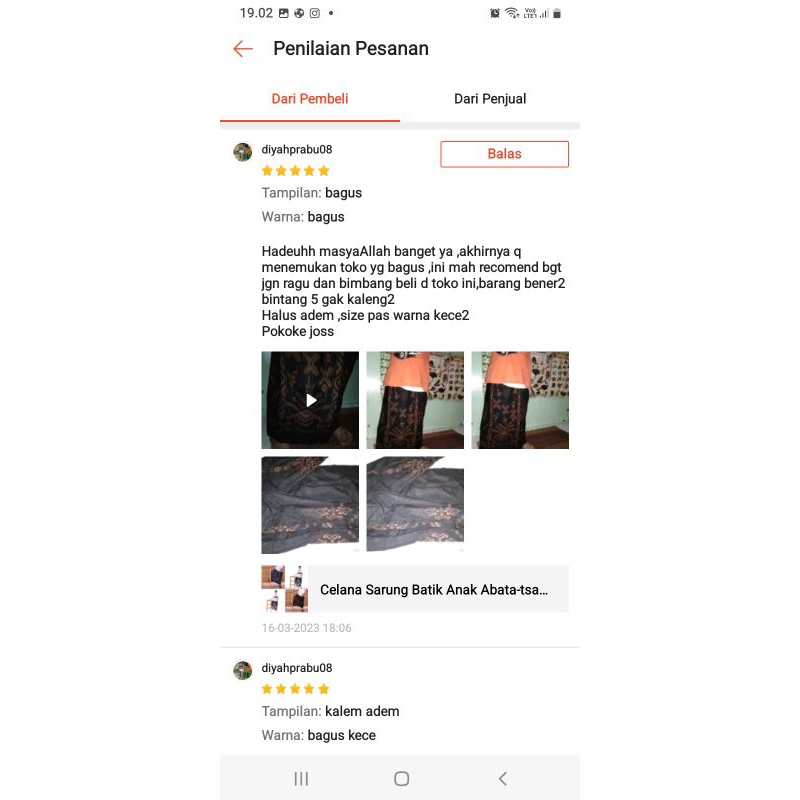Screen dimensions: 800x800
Task: Tap Android home navigation icon
Action: (x=402, y=779)
